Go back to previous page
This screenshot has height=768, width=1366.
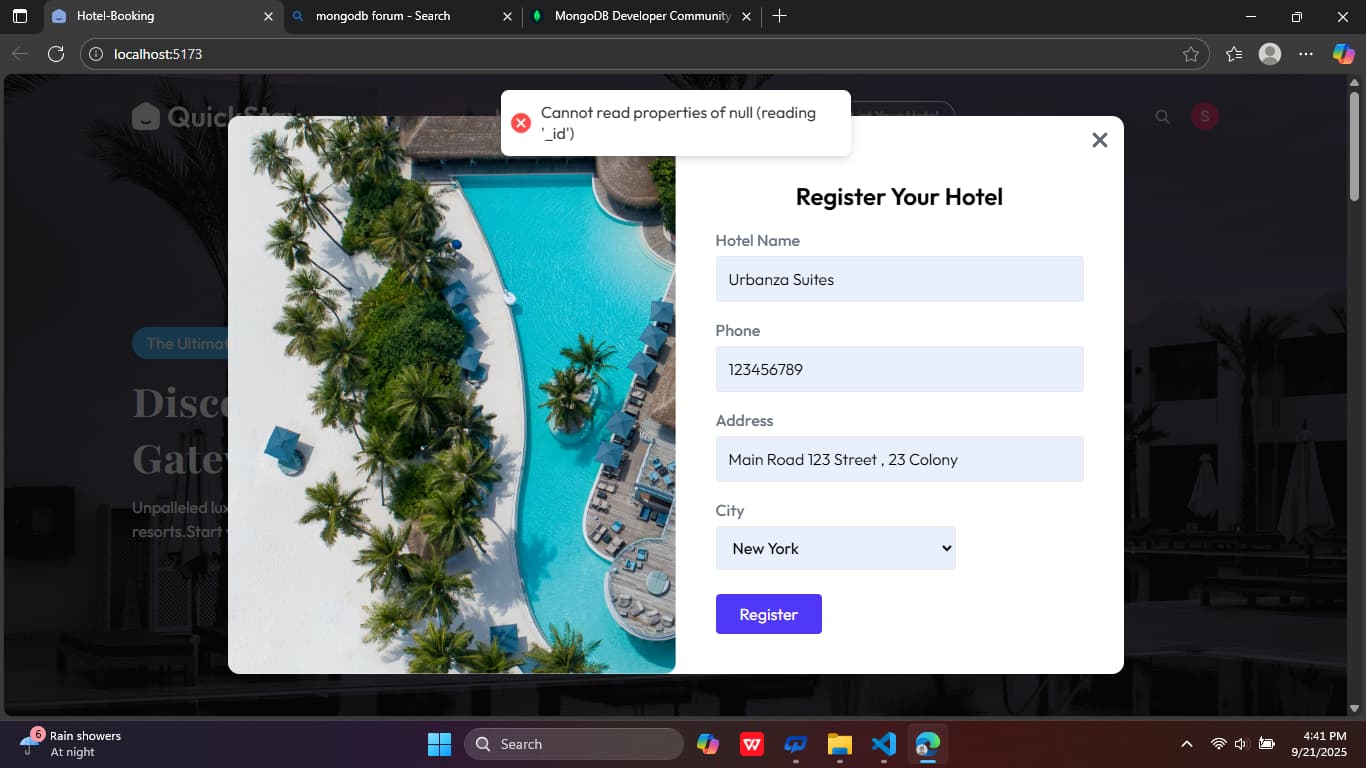pyautogui.click(x=20, y=54)
